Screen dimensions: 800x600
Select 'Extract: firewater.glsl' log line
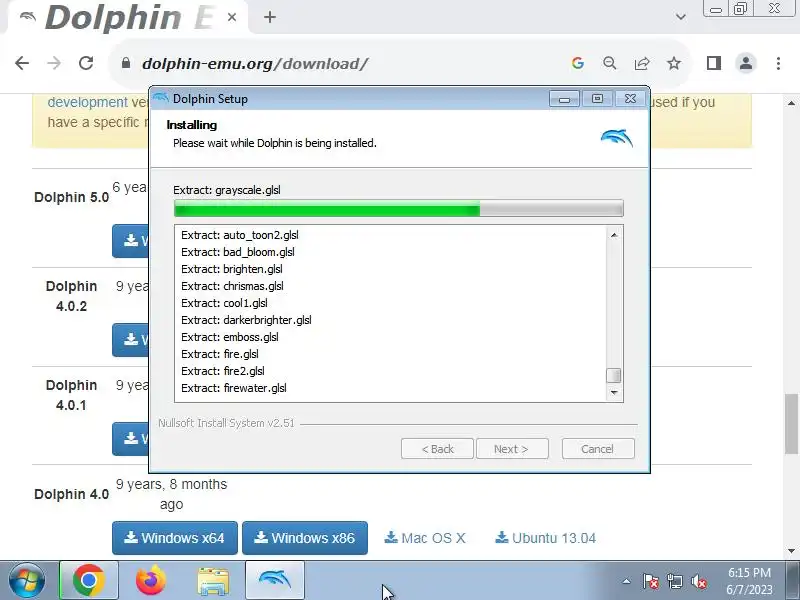click(234, 388)
